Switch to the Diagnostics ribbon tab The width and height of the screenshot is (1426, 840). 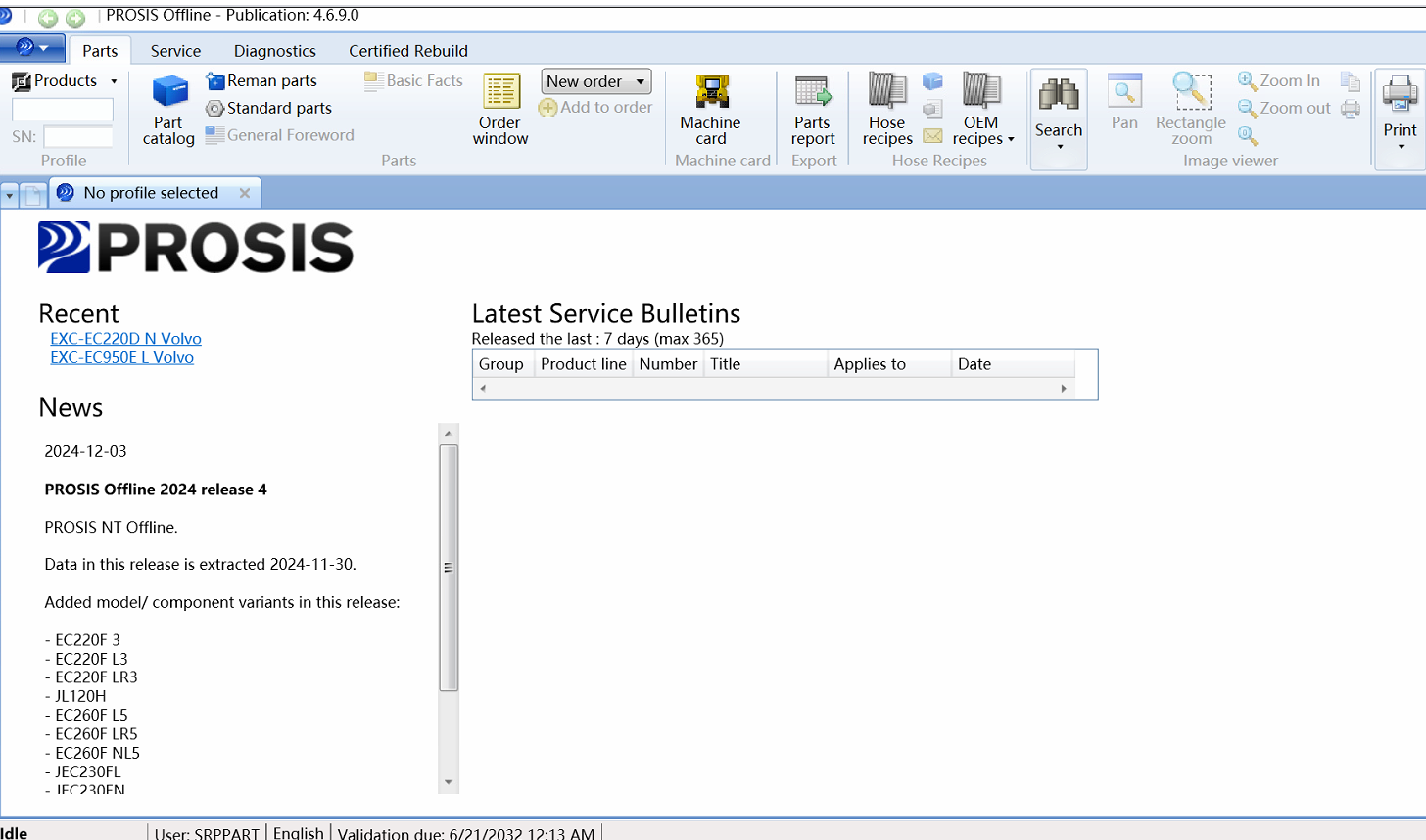[275, 51]
